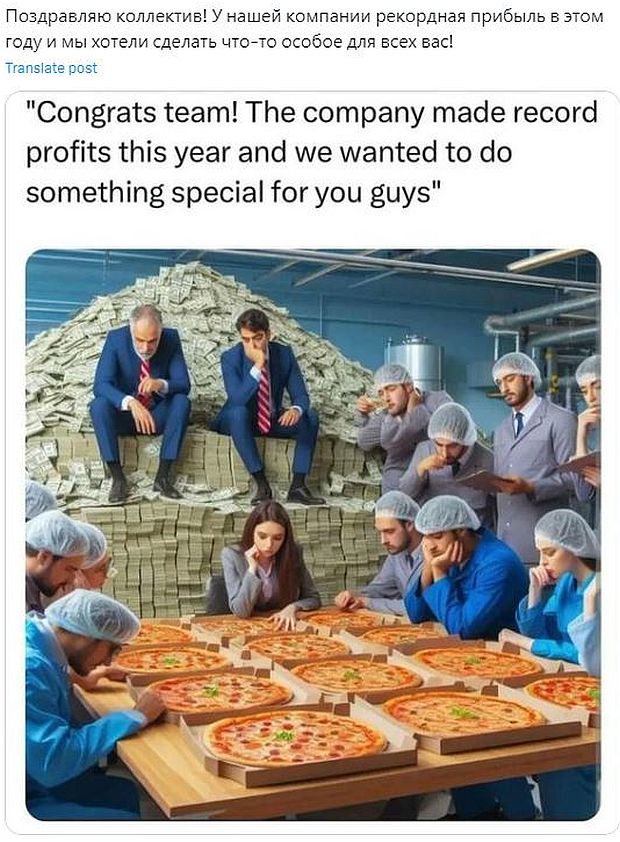Click the overhead pipes in the factory
Screen dimensions: 620x842
(x=542, y=322)
